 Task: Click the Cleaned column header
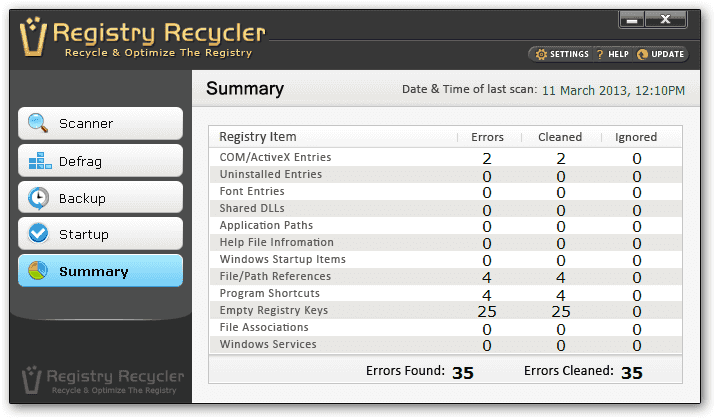560,137
